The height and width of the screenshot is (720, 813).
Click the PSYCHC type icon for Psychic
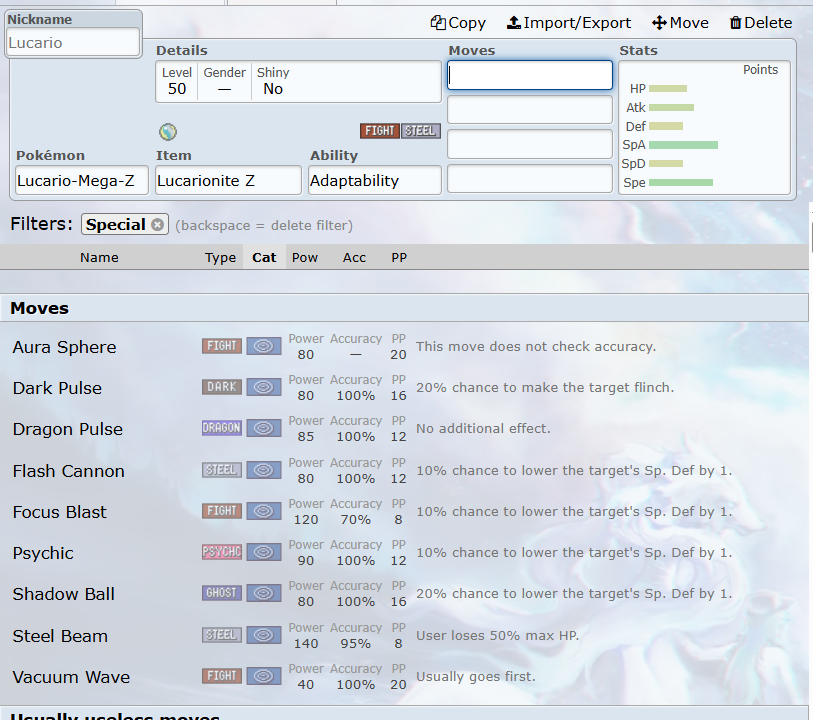coord(222,552)
